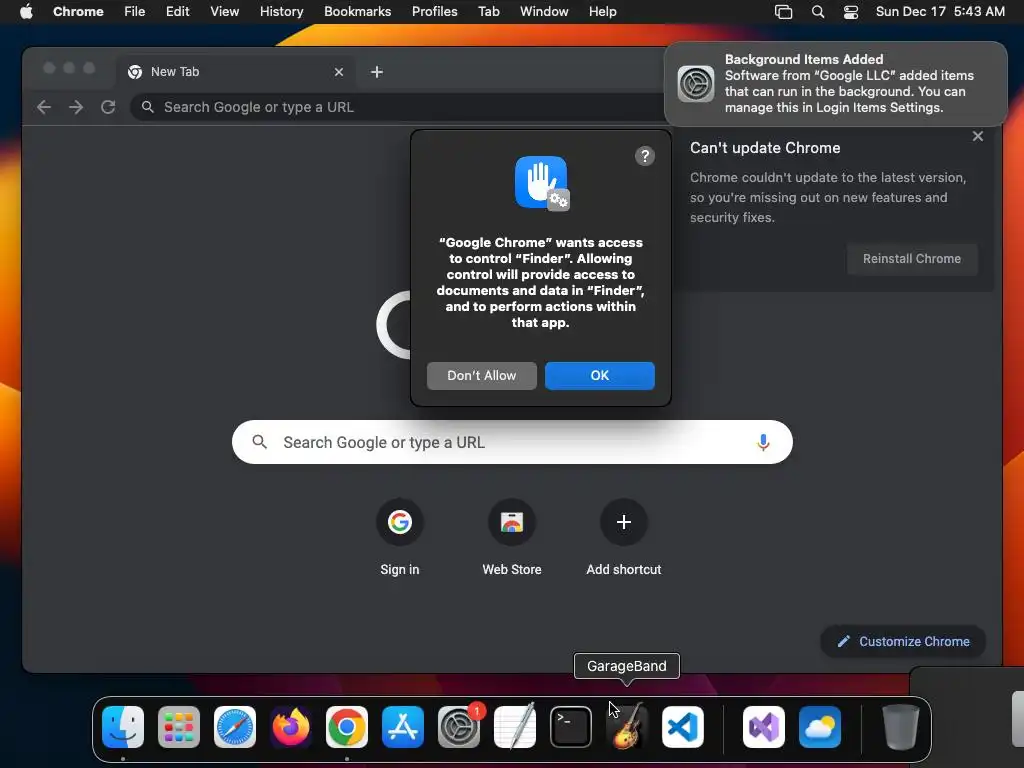The width and height of the screenshot is (1024, 768).
Task: Go back using Chrome's back arrow
Action: coord(44,106)
